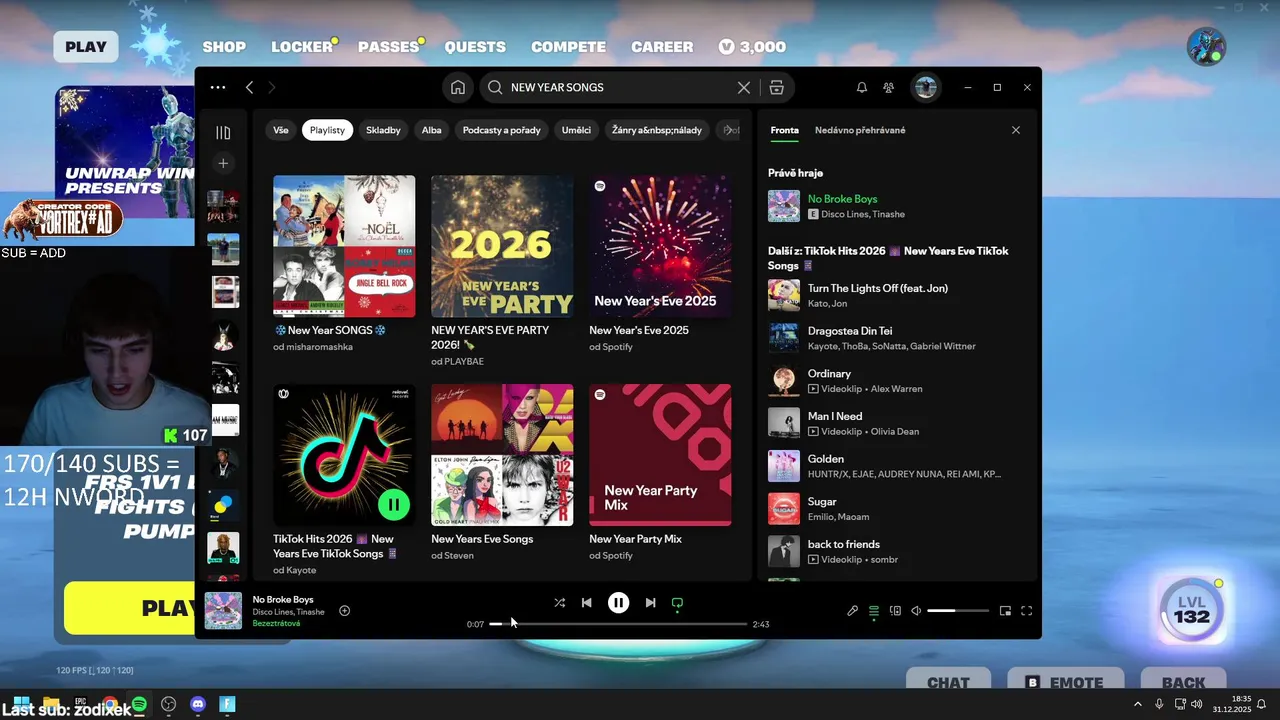Open New Year SONGS playlist by misharomashka
Image resolution: width=1280 pixels, height=720 pixels.
[x=344, y=264]
